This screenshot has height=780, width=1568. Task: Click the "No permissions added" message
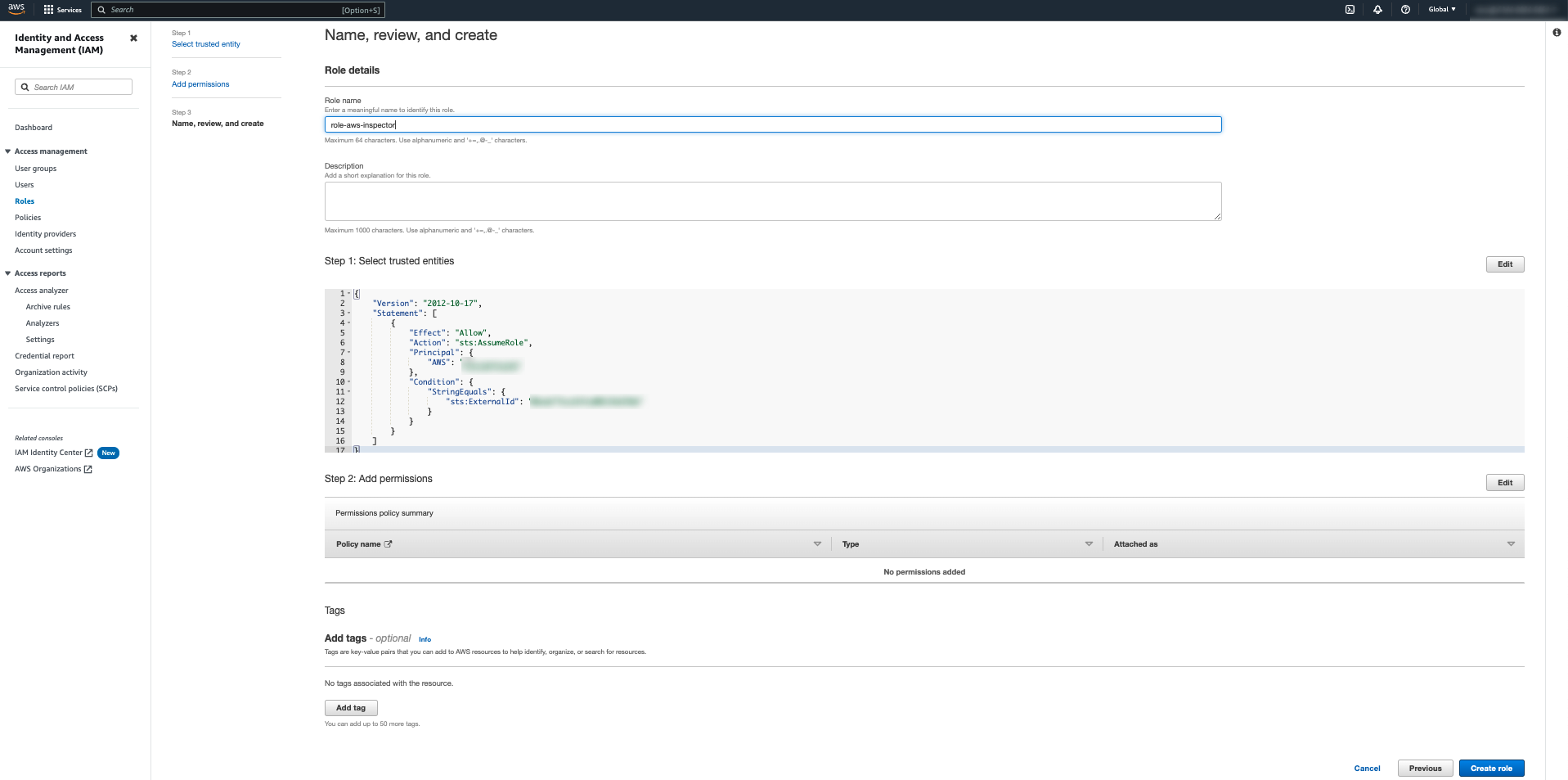924,572
